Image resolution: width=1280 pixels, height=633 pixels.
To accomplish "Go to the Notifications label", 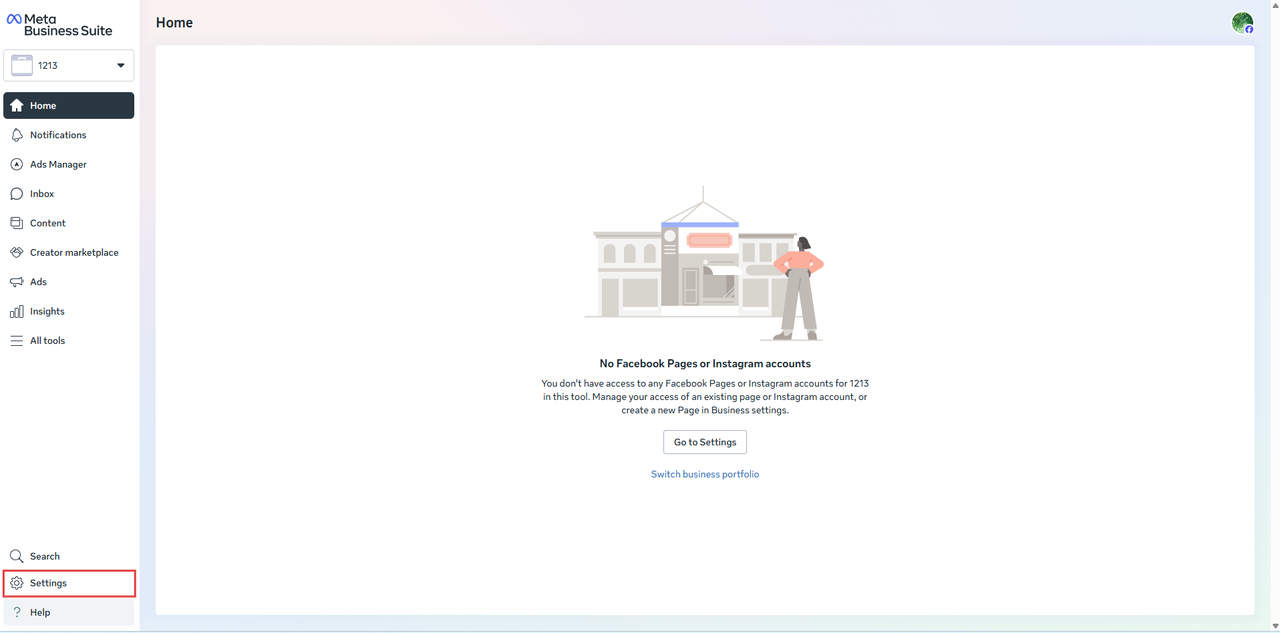I will [x=58, y=135].
